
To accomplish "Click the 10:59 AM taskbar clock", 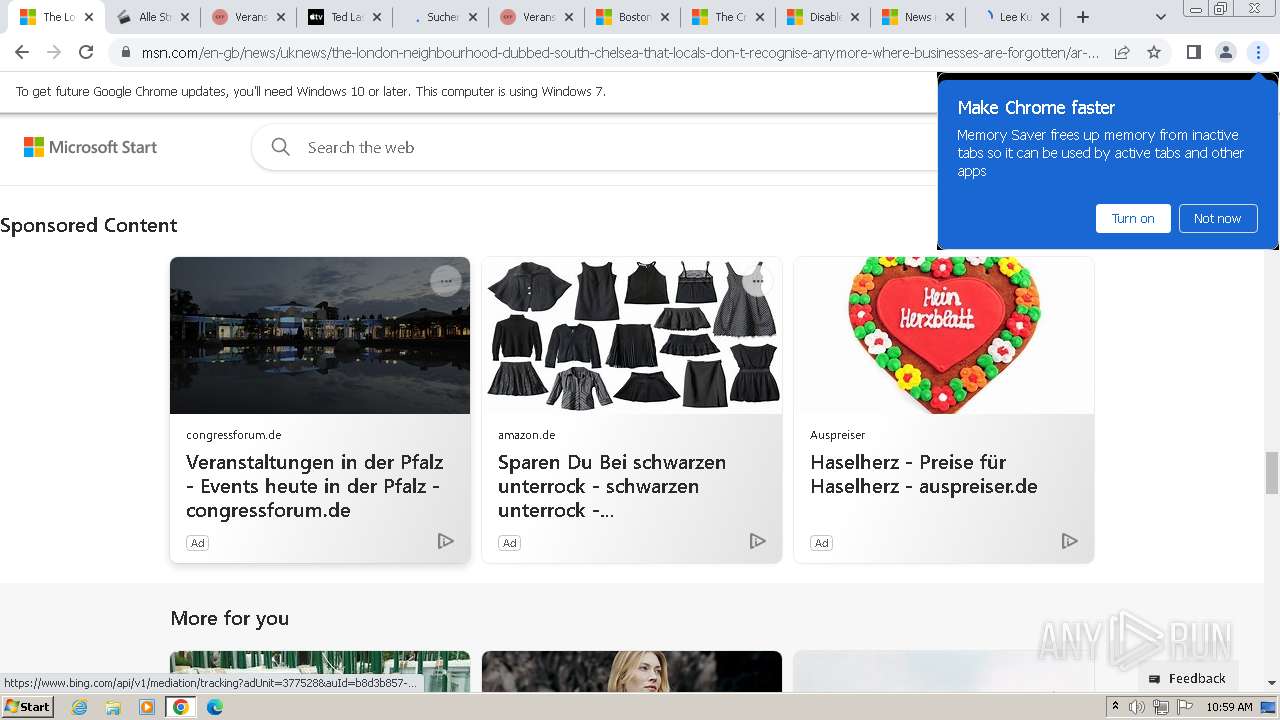I will (1229, 707).
